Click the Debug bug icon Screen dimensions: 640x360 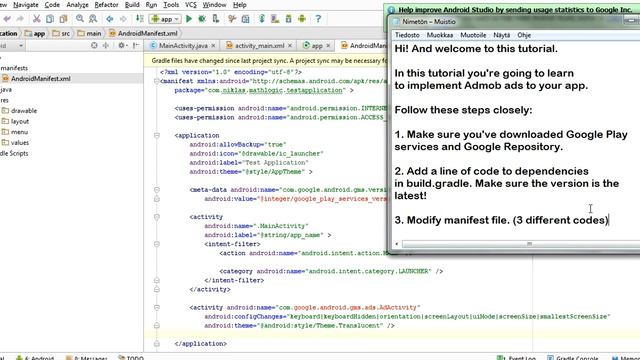point(202,19)
